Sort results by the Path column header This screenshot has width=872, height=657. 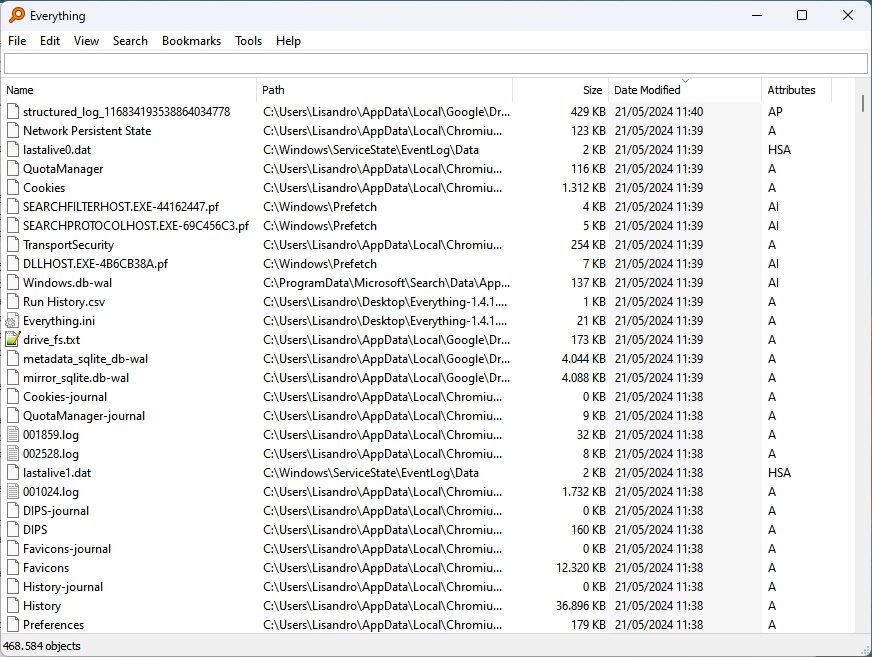click(385, 90)
